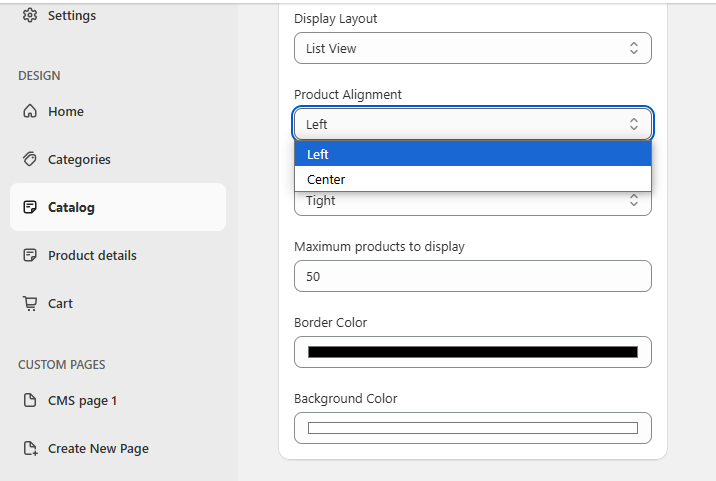Click the Settings gear icon

point(30,15)
